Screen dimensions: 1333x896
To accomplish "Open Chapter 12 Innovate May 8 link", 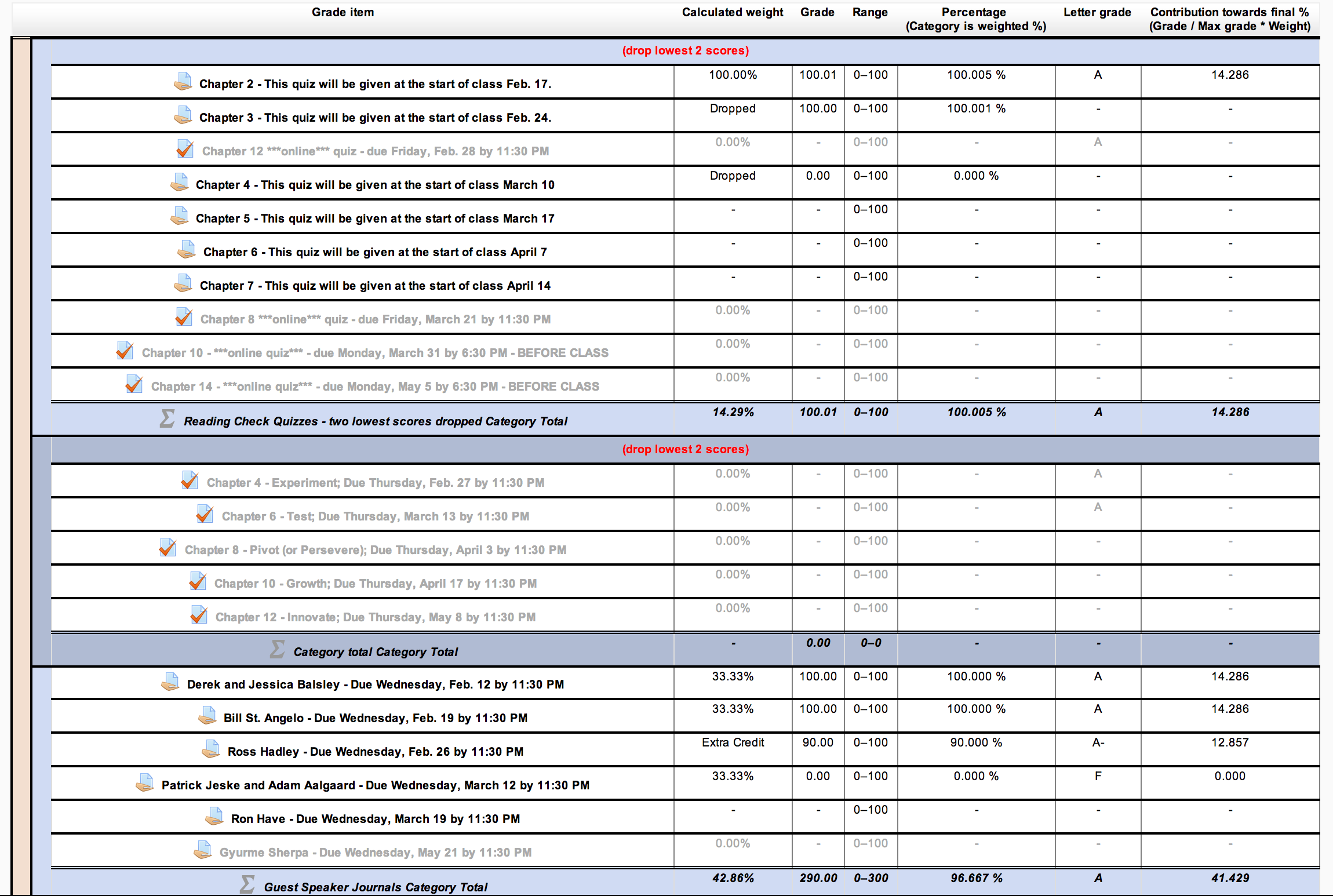I will [x=375, y=617].
